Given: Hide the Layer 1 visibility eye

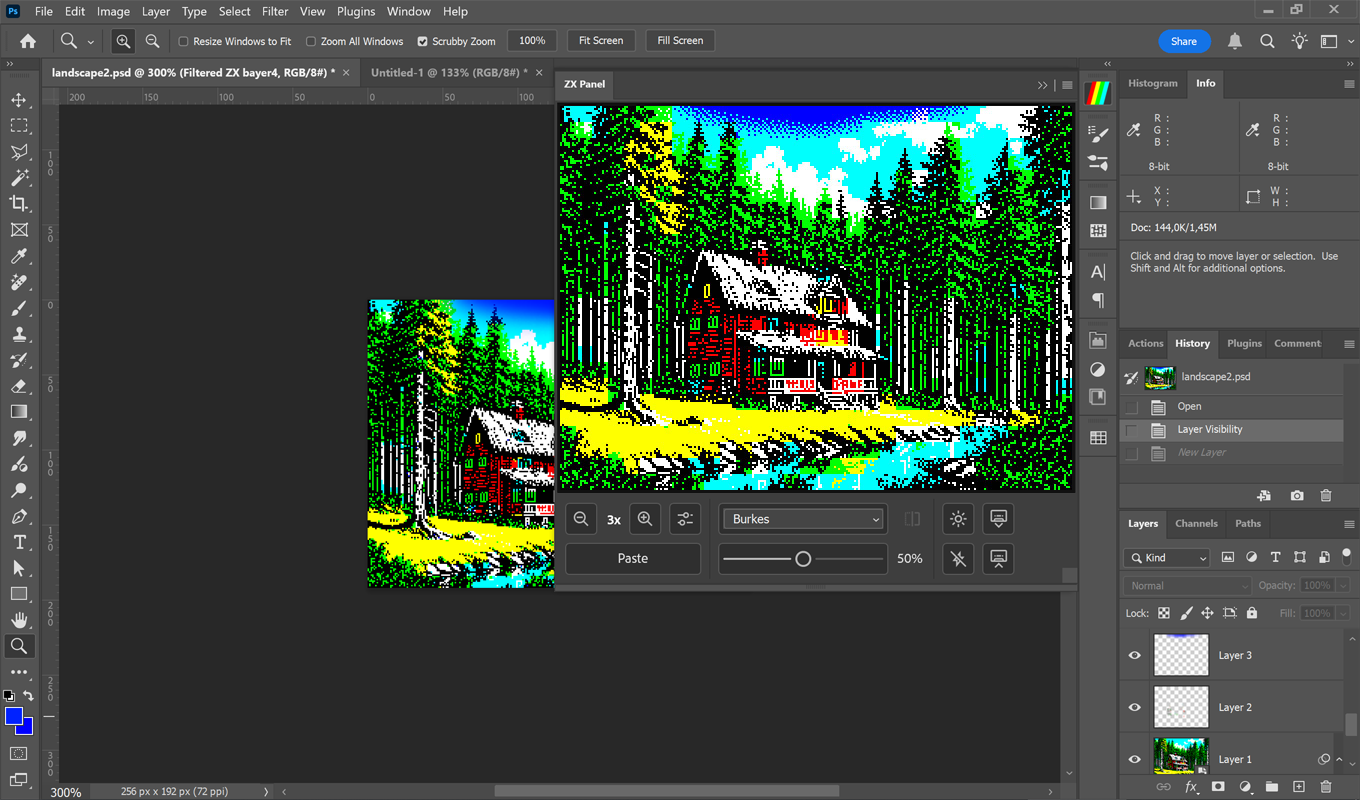Looking at the screenshot, I should coord(1134,759).
